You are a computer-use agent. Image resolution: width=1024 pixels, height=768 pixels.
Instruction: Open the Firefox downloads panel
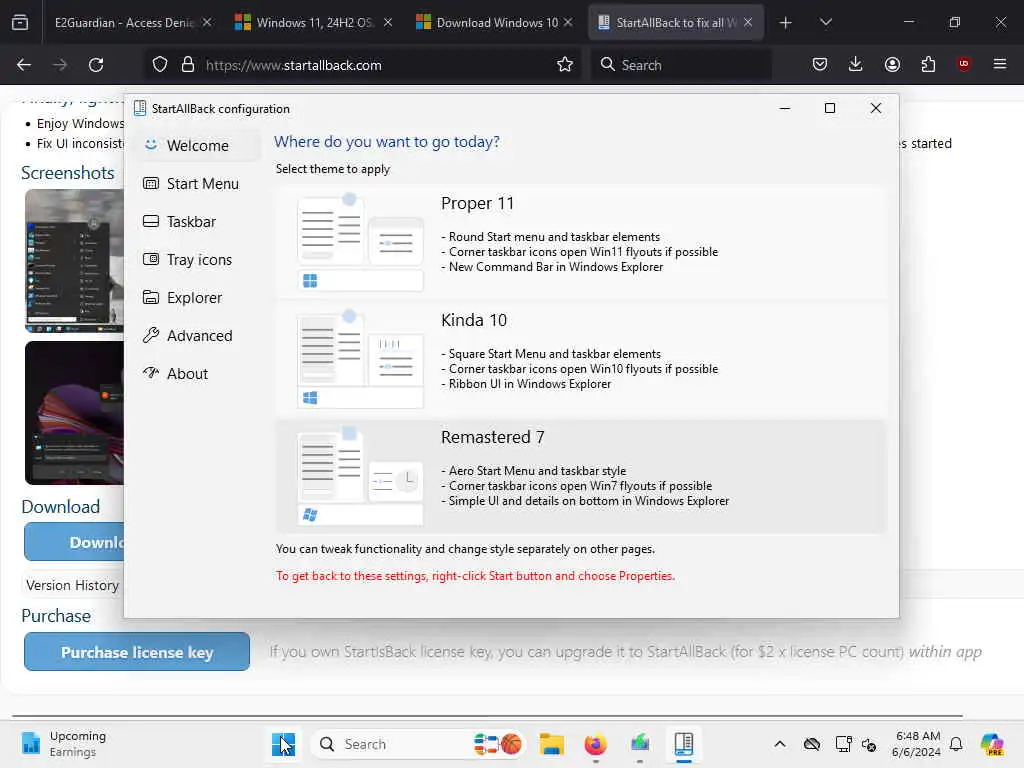(856, 65)
